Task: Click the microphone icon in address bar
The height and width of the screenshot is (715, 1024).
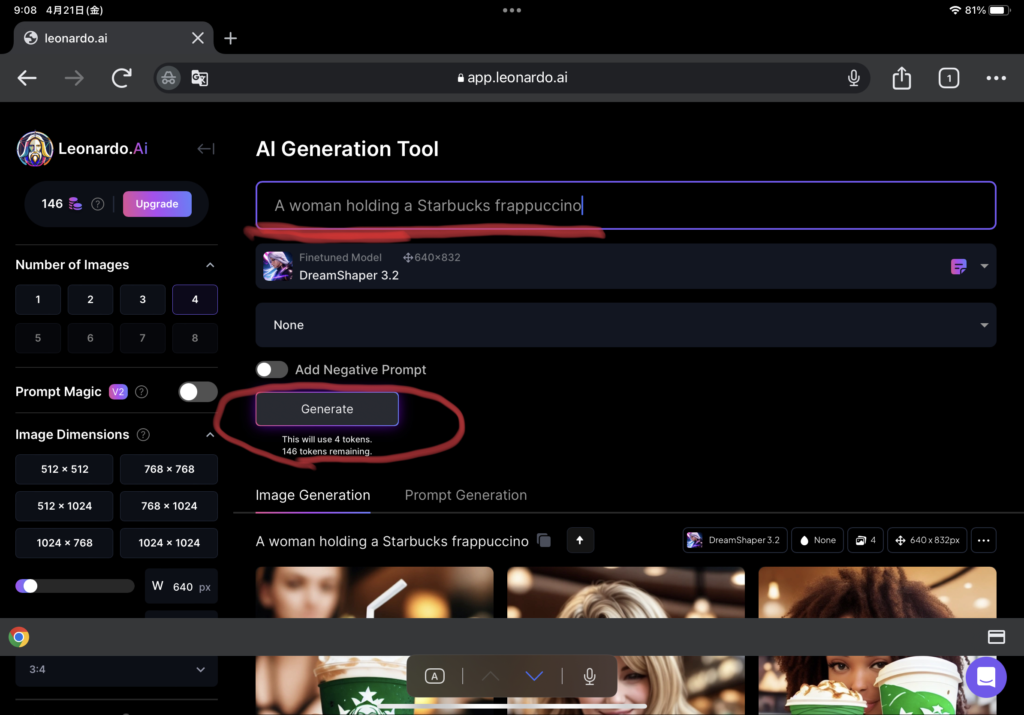Action: pyautogui.click(x=854, y=78)
